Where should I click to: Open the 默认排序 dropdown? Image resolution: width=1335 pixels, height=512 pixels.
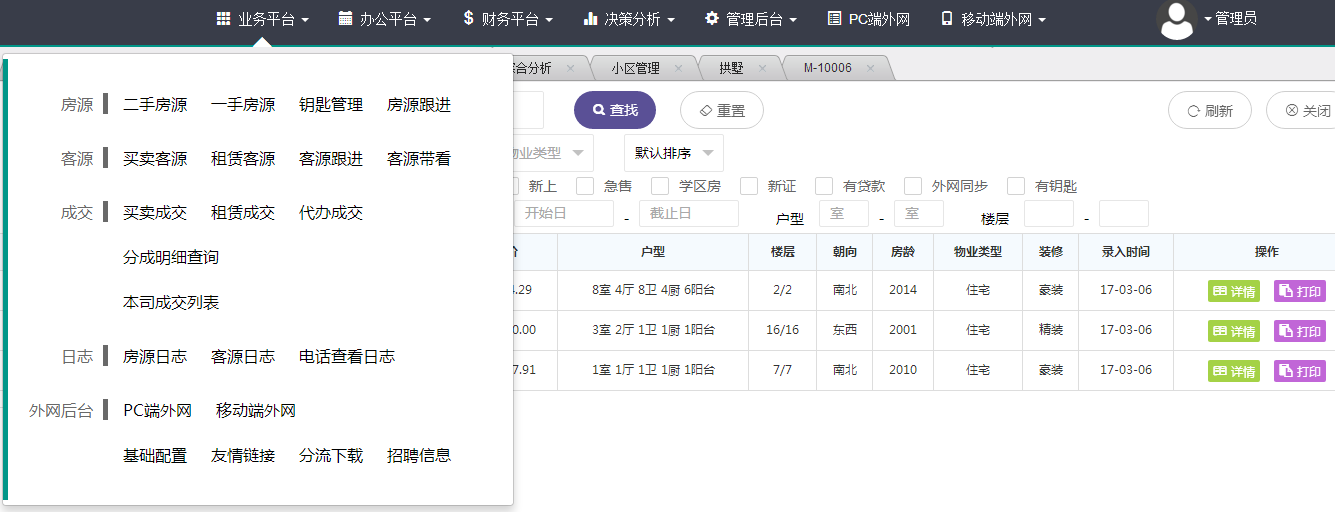click(x=674, y=153)
